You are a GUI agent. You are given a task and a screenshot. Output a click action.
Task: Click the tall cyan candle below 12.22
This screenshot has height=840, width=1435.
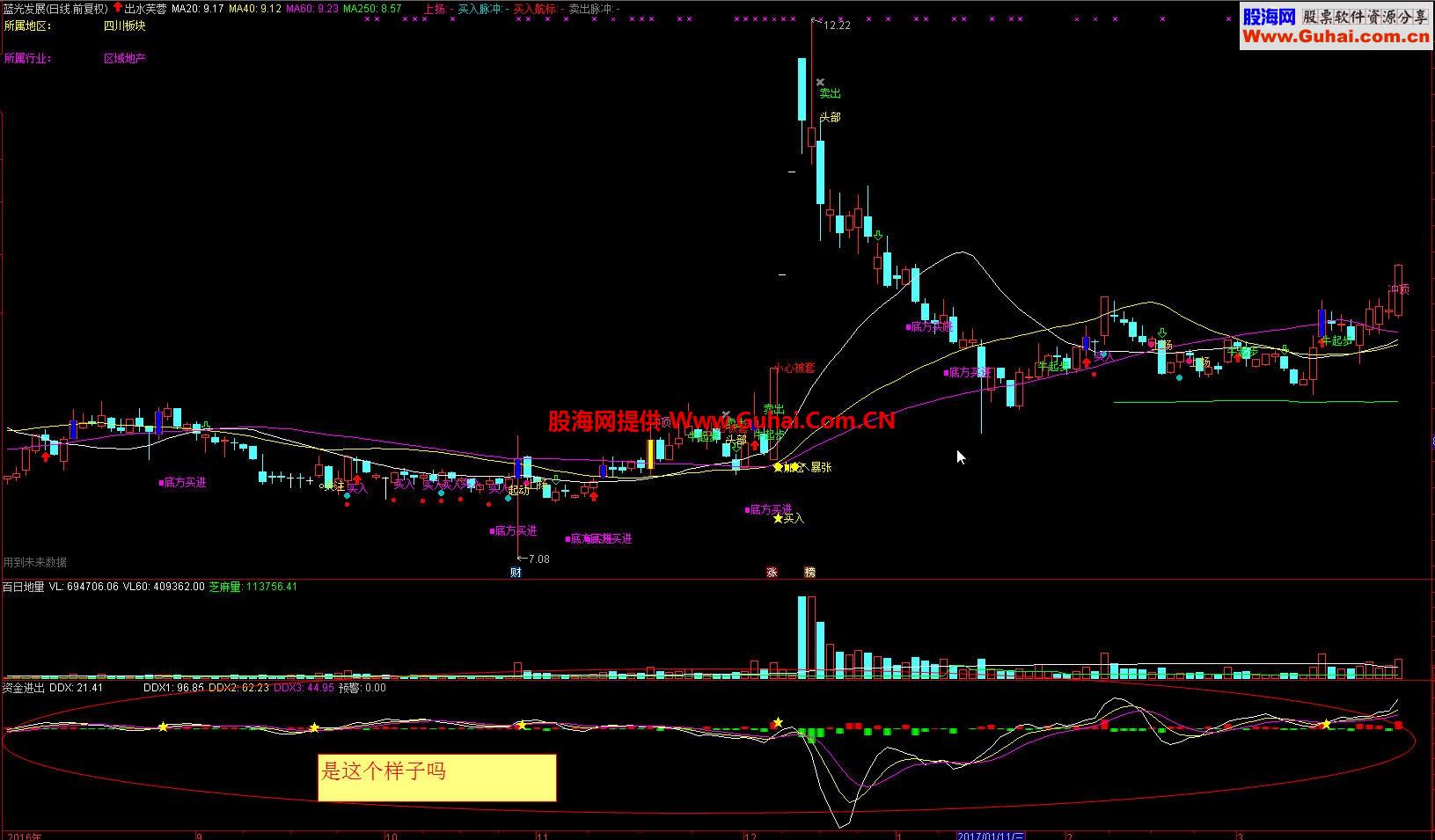[x=802, y=89]
